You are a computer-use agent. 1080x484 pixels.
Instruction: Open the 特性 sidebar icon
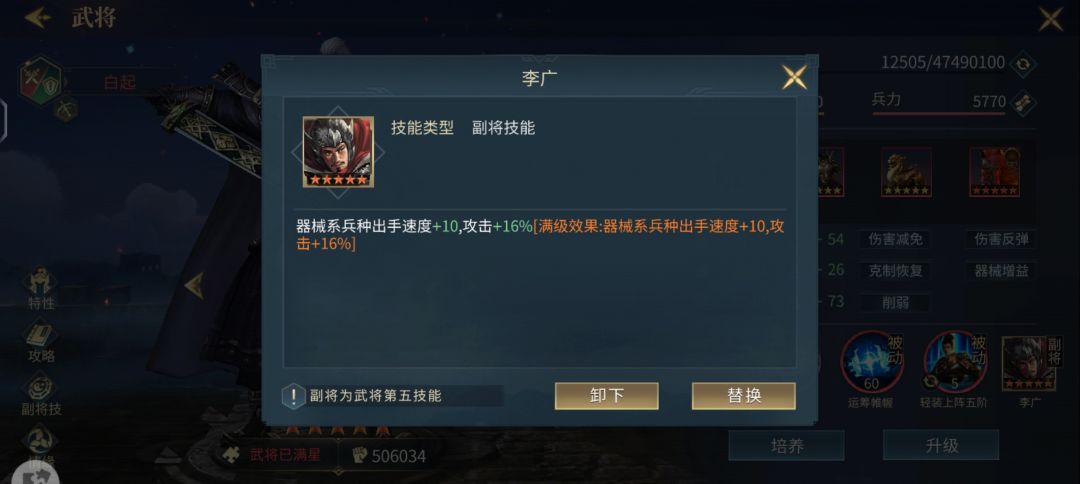(x=41, y=288)
